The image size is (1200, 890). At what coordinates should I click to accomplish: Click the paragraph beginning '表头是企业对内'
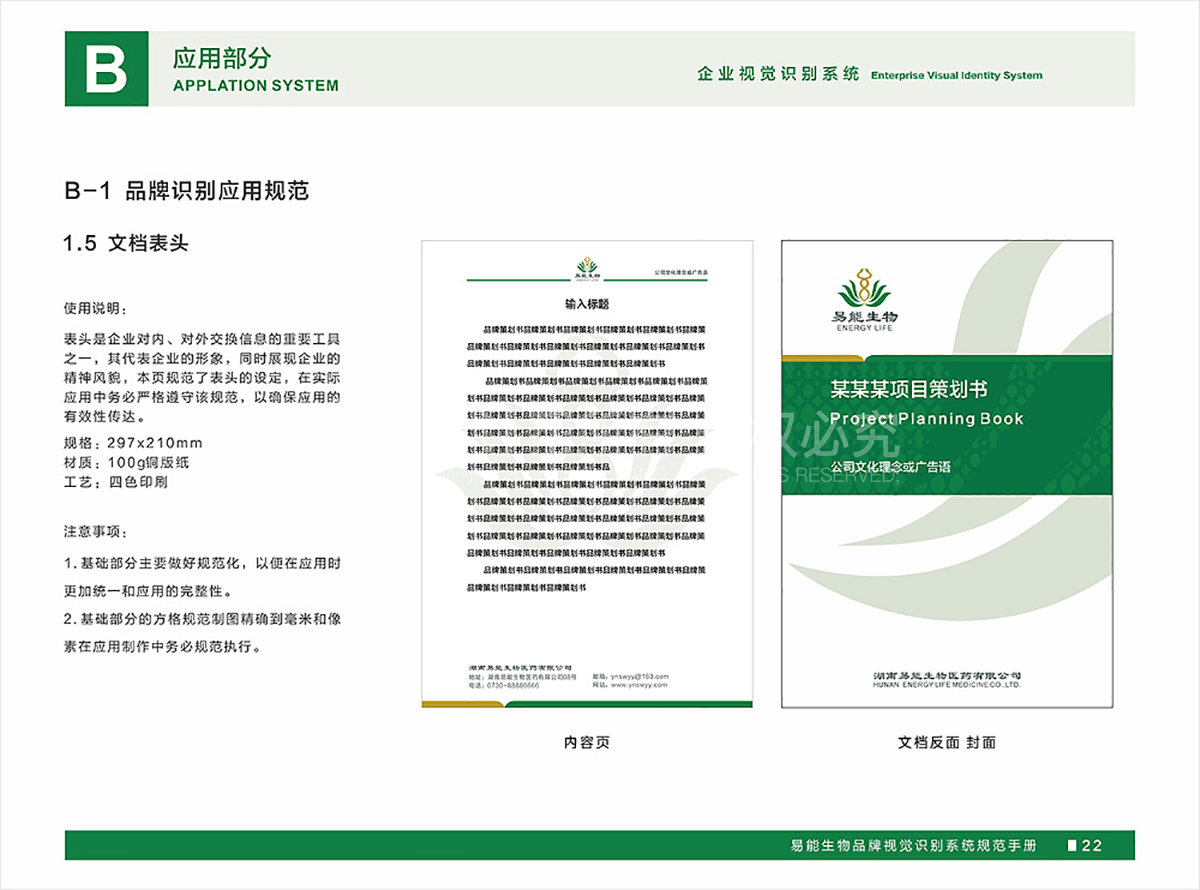click(202, 376)
